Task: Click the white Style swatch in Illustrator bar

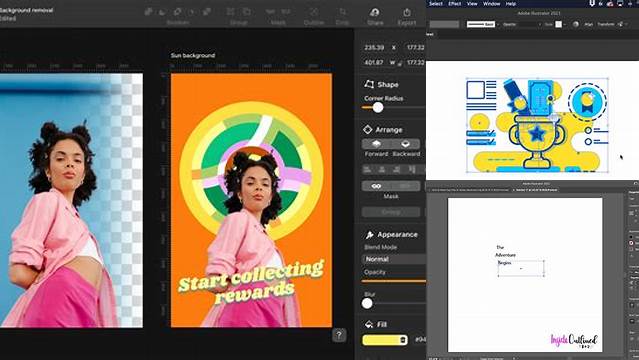Action: (559, 24)
